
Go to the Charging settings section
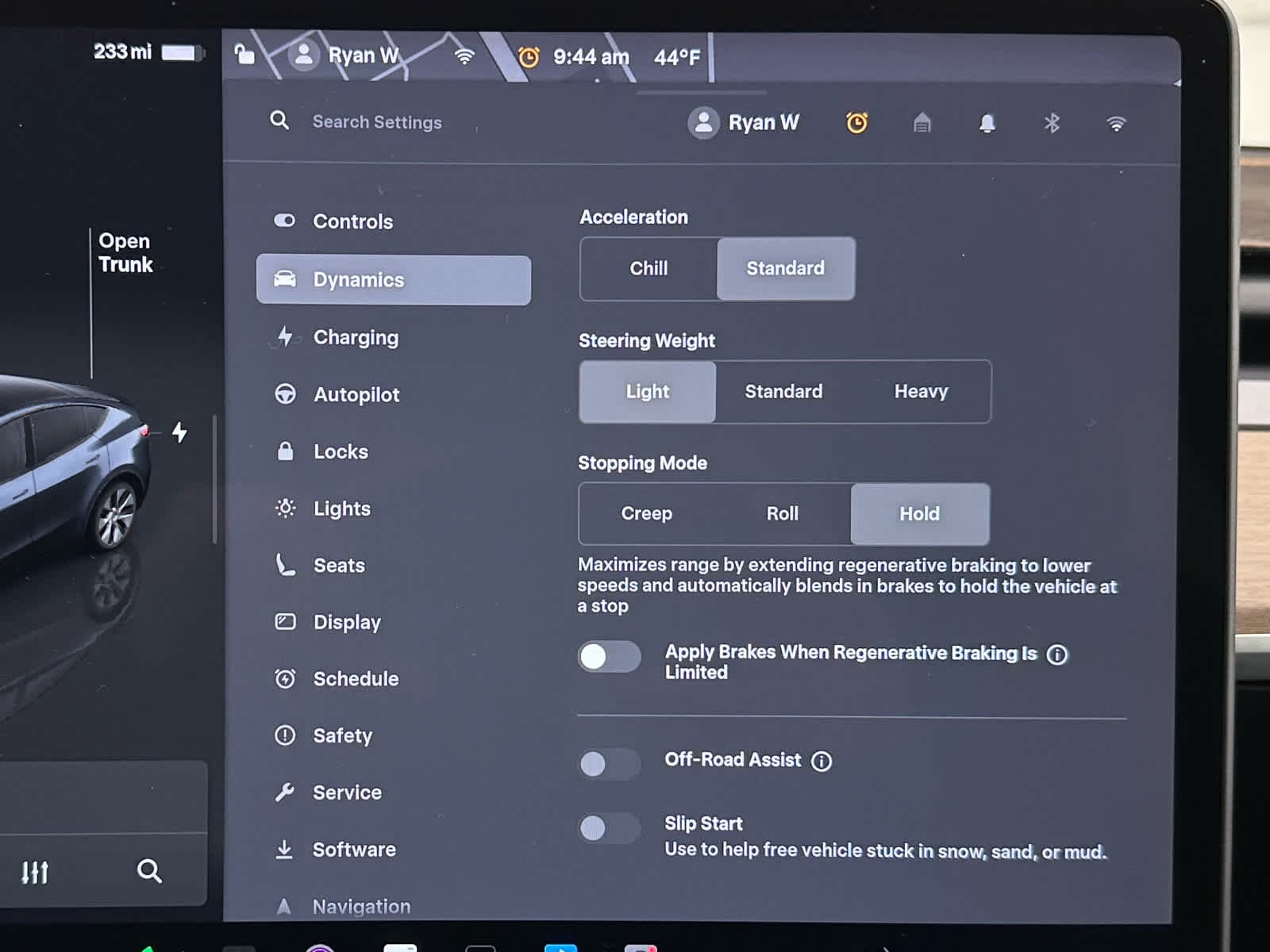(356, 337)
